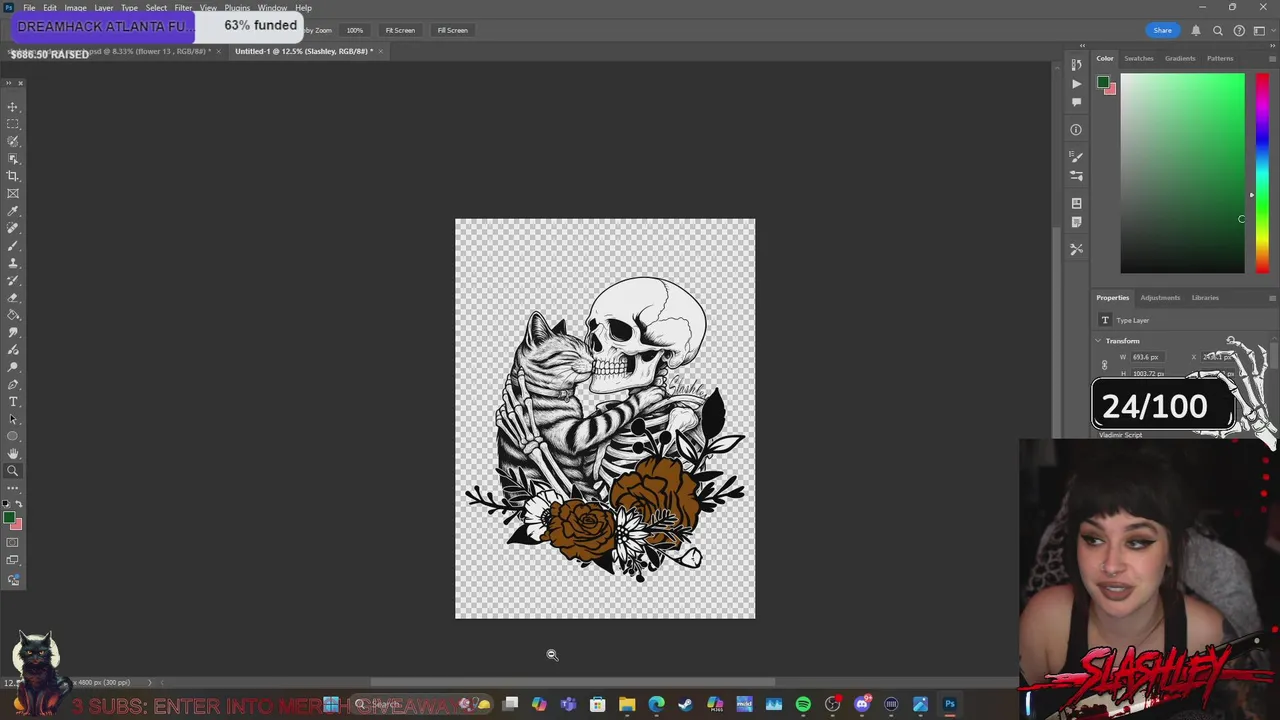Change the screen mode

tap(13, 561)
